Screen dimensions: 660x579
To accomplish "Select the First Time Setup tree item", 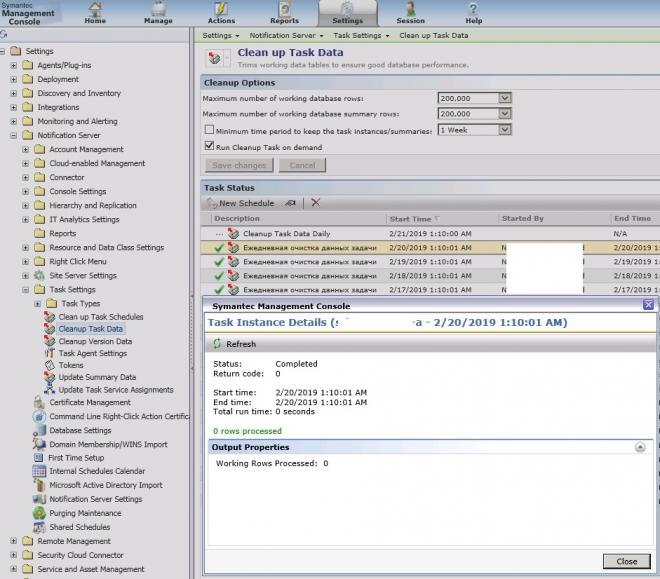I will (x=76, y=457).
